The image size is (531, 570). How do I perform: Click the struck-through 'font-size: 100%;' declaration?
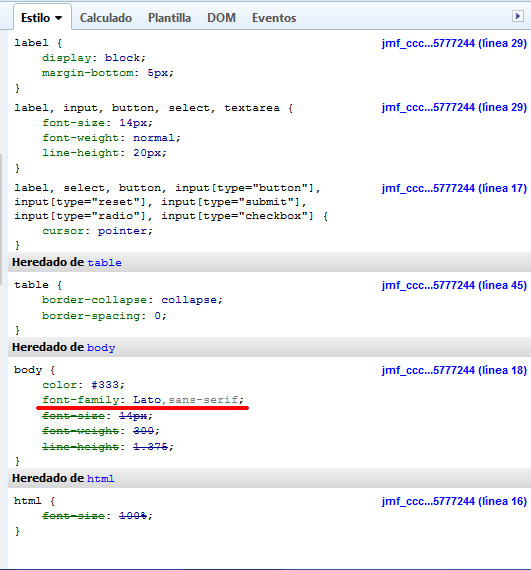[x=97, y=515]
